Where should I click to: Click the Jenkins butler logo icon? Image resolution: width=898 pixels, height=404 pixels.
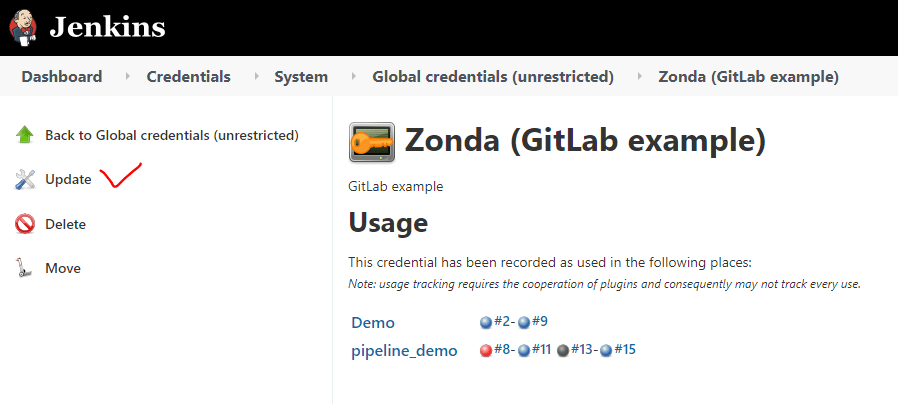tap(22, 28)
